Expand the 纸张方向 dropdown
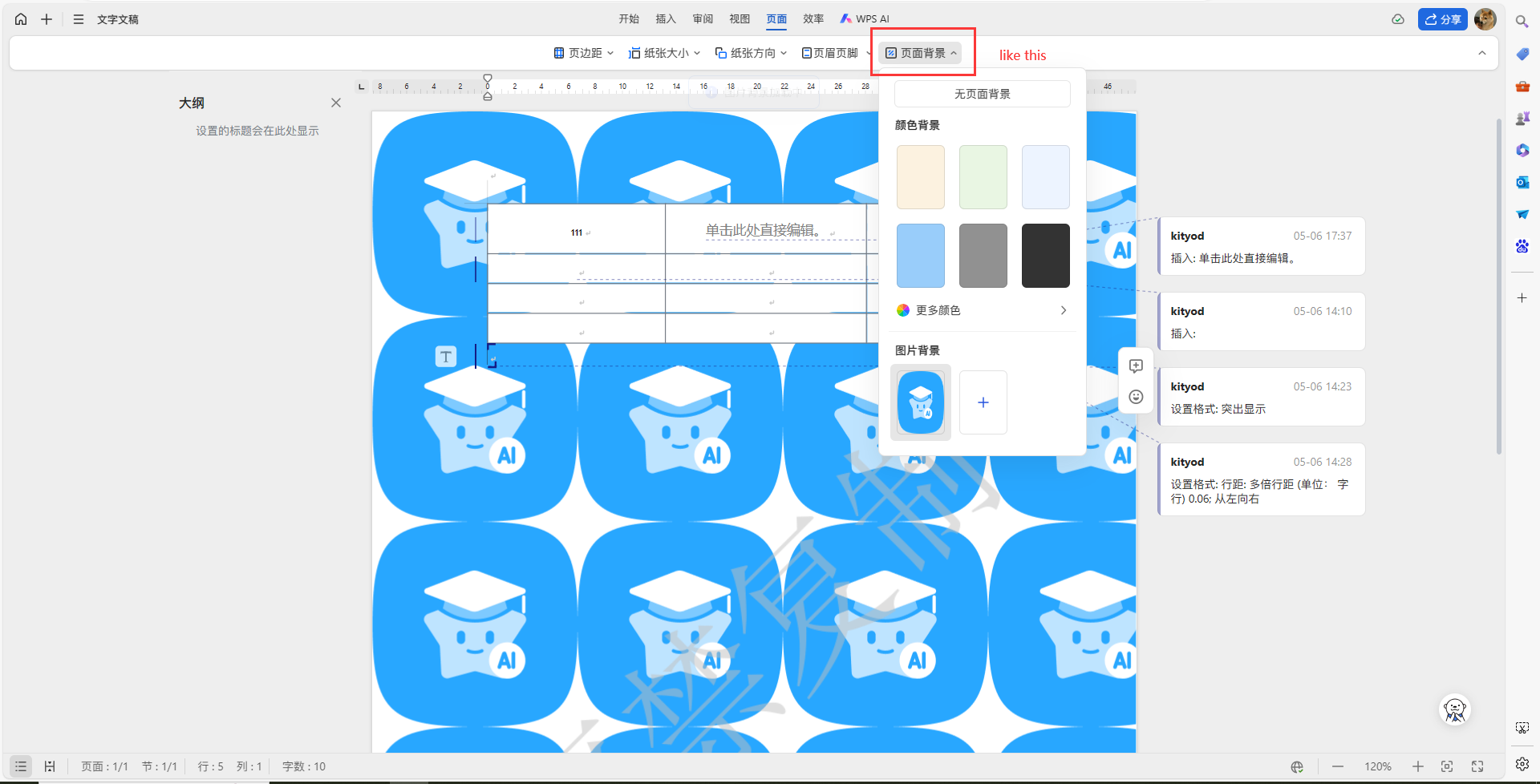 [752, 53]
